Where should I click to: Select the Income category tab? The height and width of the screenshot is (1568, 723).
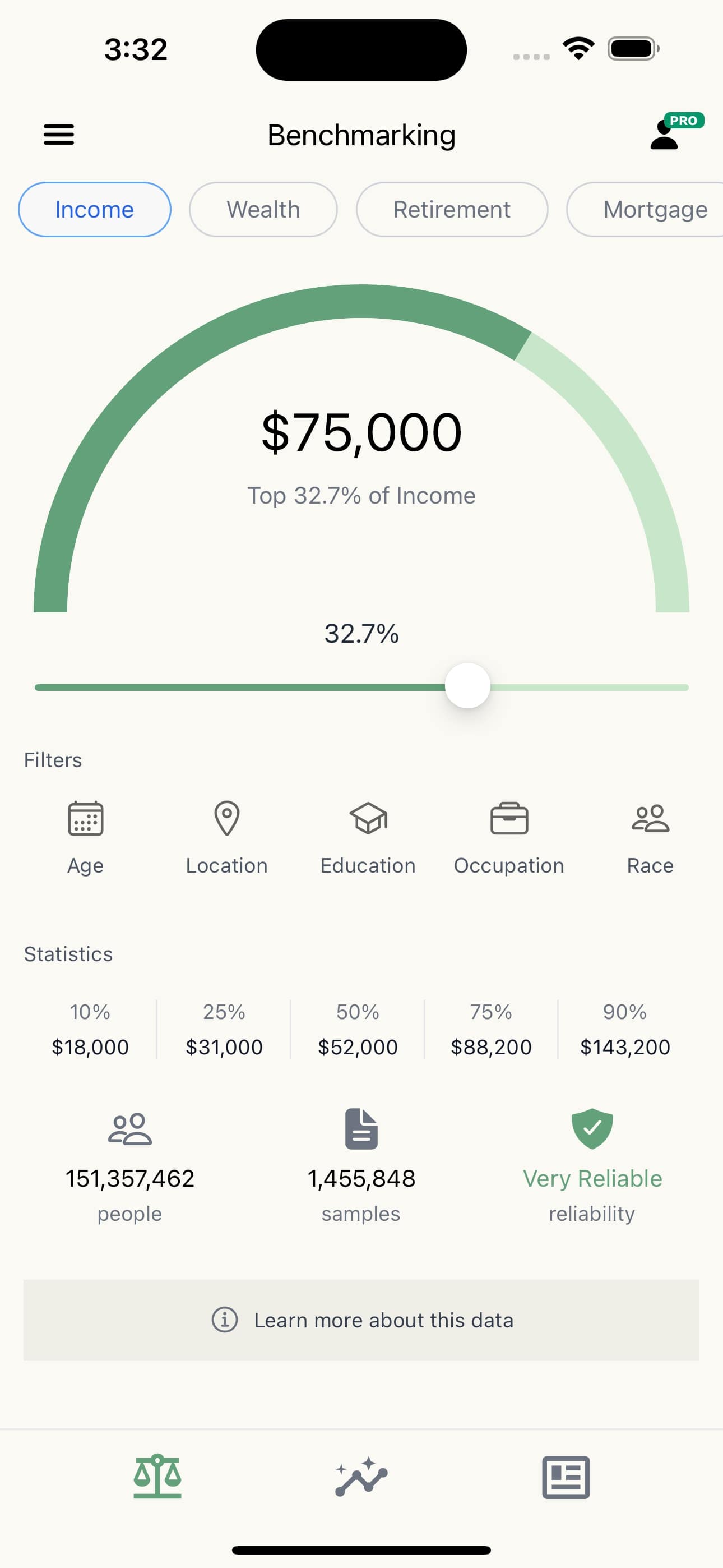[94, 209]
